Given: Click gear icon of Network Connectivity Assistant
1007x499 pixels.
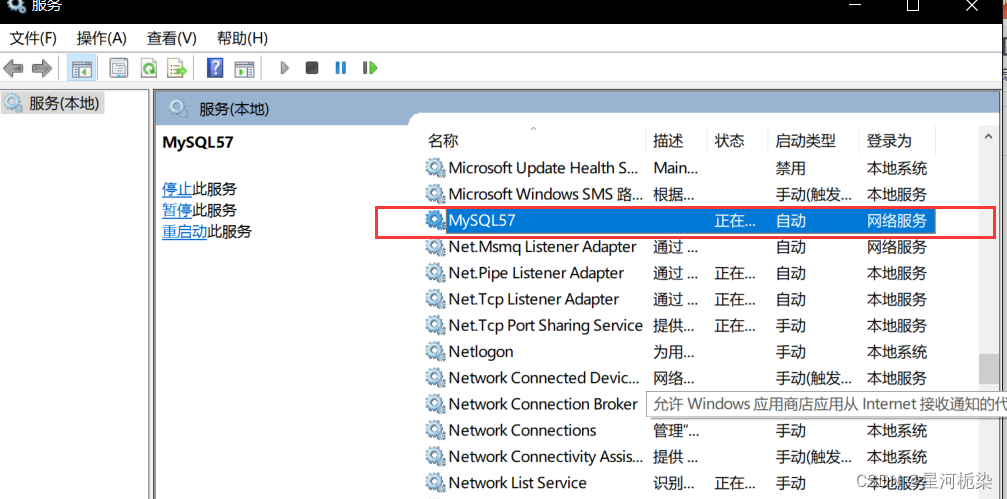Looking at the screenshot, I should [x=435, y=457].
